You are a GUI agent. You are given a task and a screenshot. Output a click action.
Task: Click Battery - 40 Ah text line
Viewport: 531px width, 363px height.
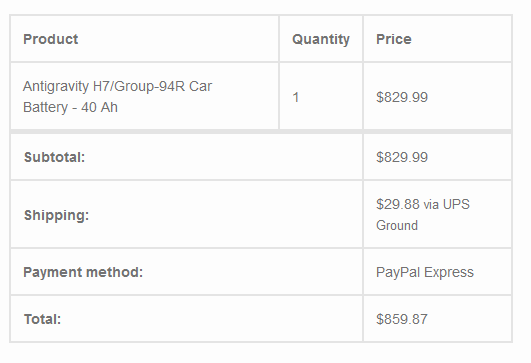[x=70, y=107]
